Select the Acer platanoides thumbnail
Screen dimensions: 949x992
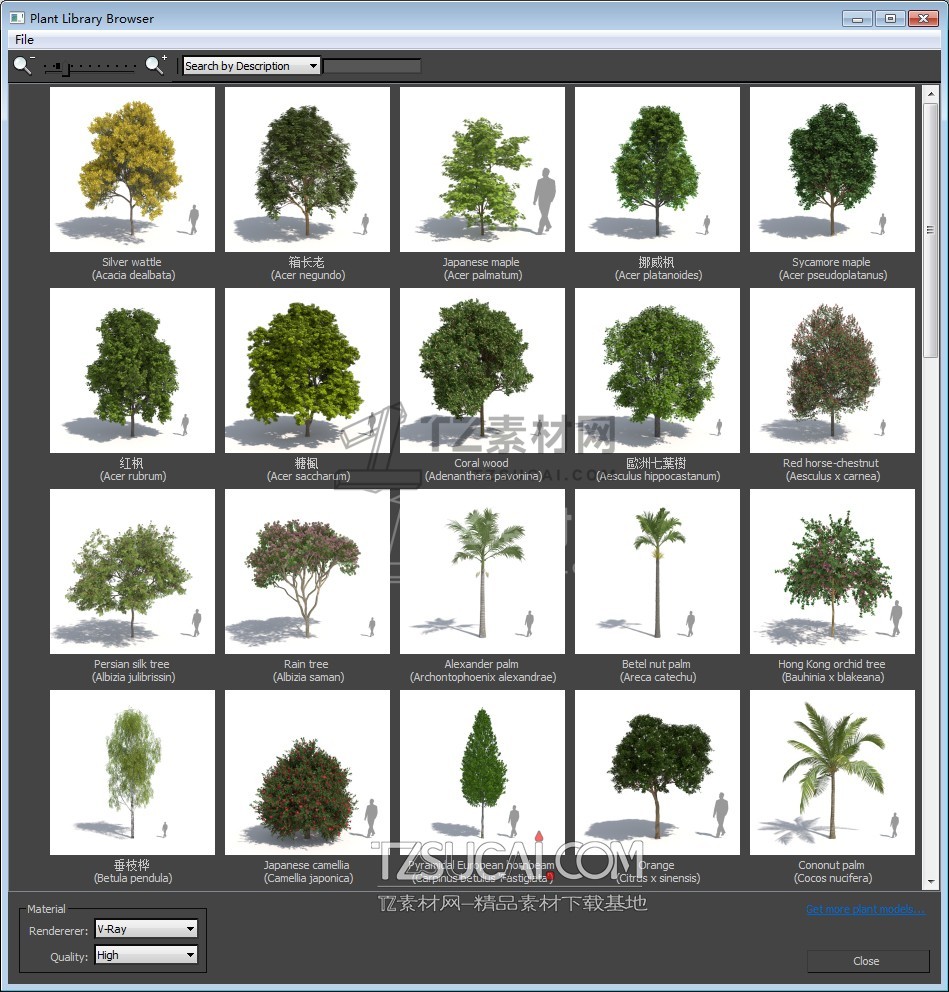657,170
